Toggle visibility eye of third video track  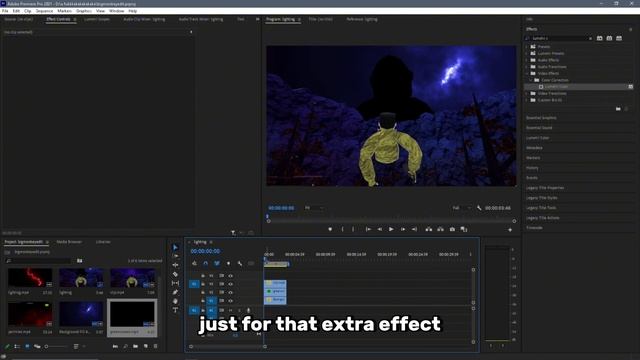[x=231, y=292]
